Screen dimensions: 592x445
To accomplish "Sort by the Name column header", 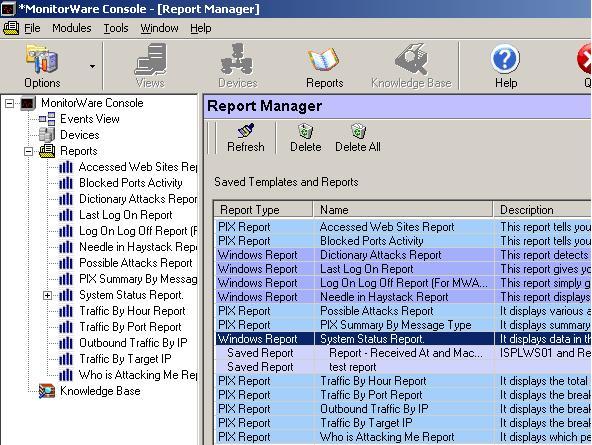I will pos(403,210).
